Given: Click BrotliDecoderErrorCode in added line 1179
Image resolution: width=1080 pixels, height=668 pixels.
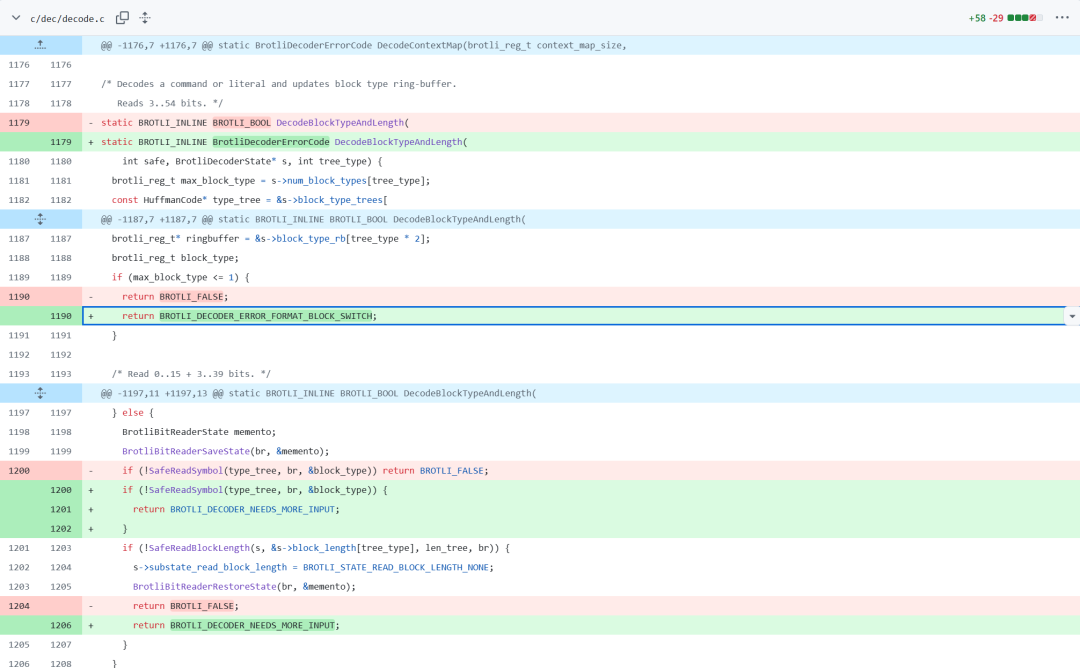Looking at the screenshot, I should pyautogui.click(x=271, y=142).
